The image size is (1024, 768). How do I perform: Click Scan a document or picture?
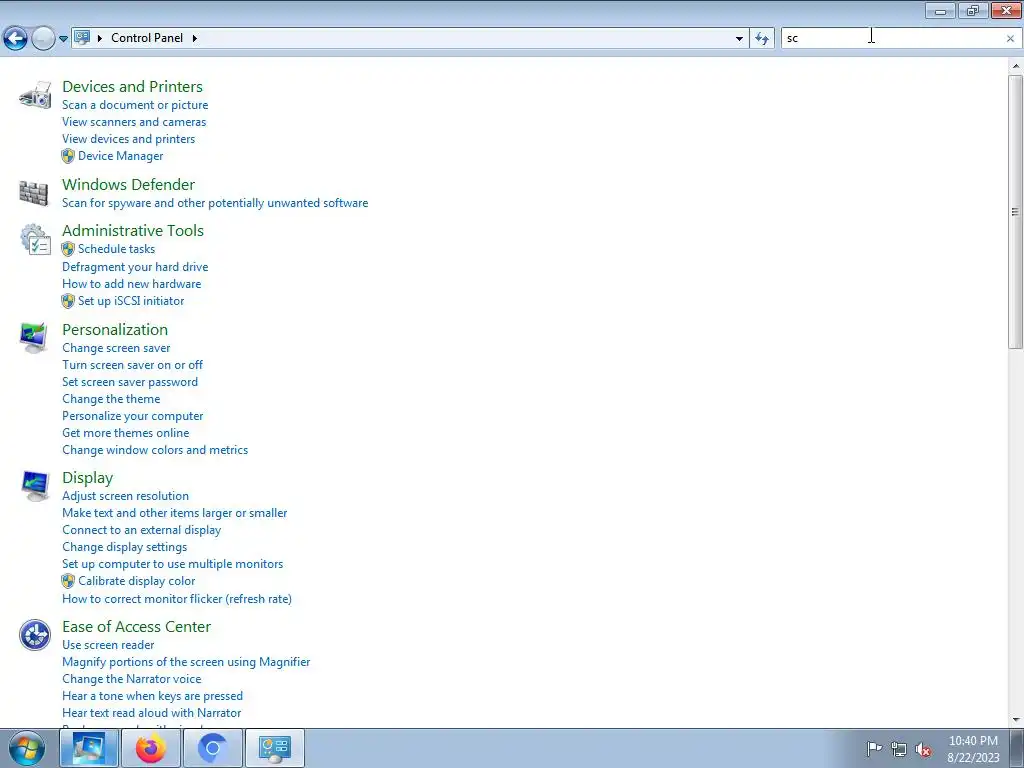[x=135, y=105]
